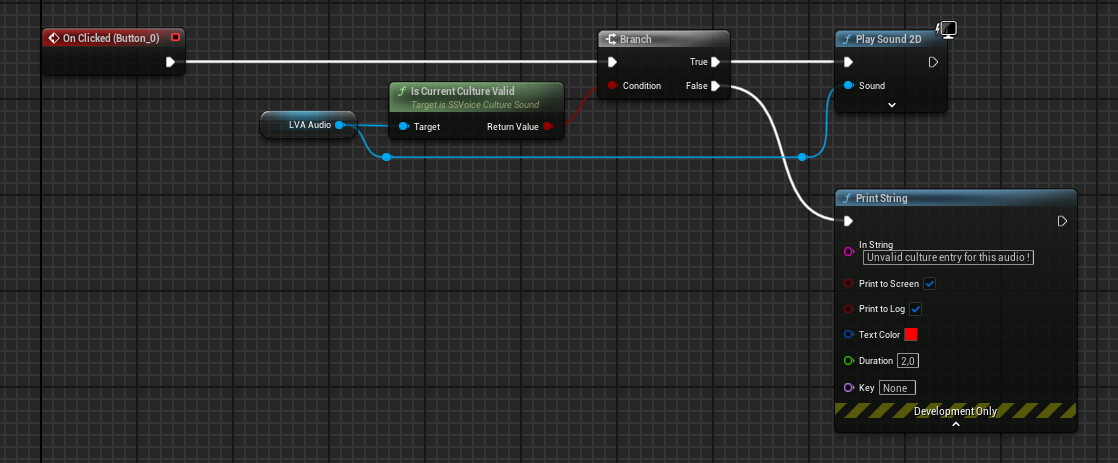Collapse Print String advanced pins chevron

pyautogui.click(x=956, y=424)
